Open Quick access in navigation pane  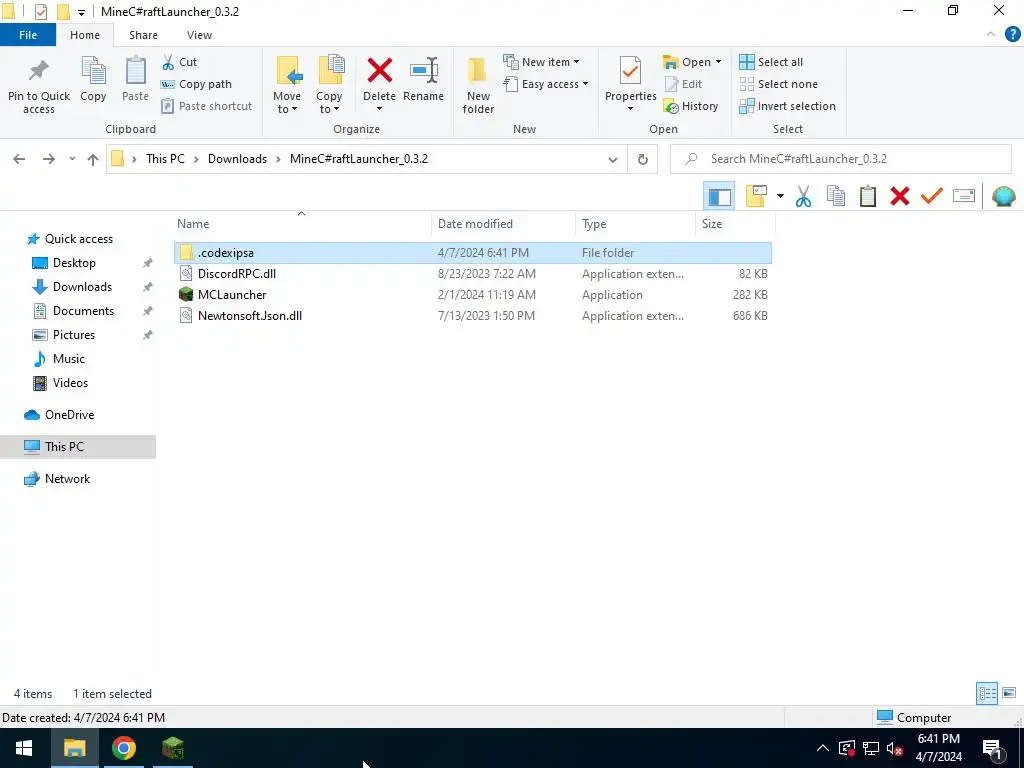(x=78, y=239)
